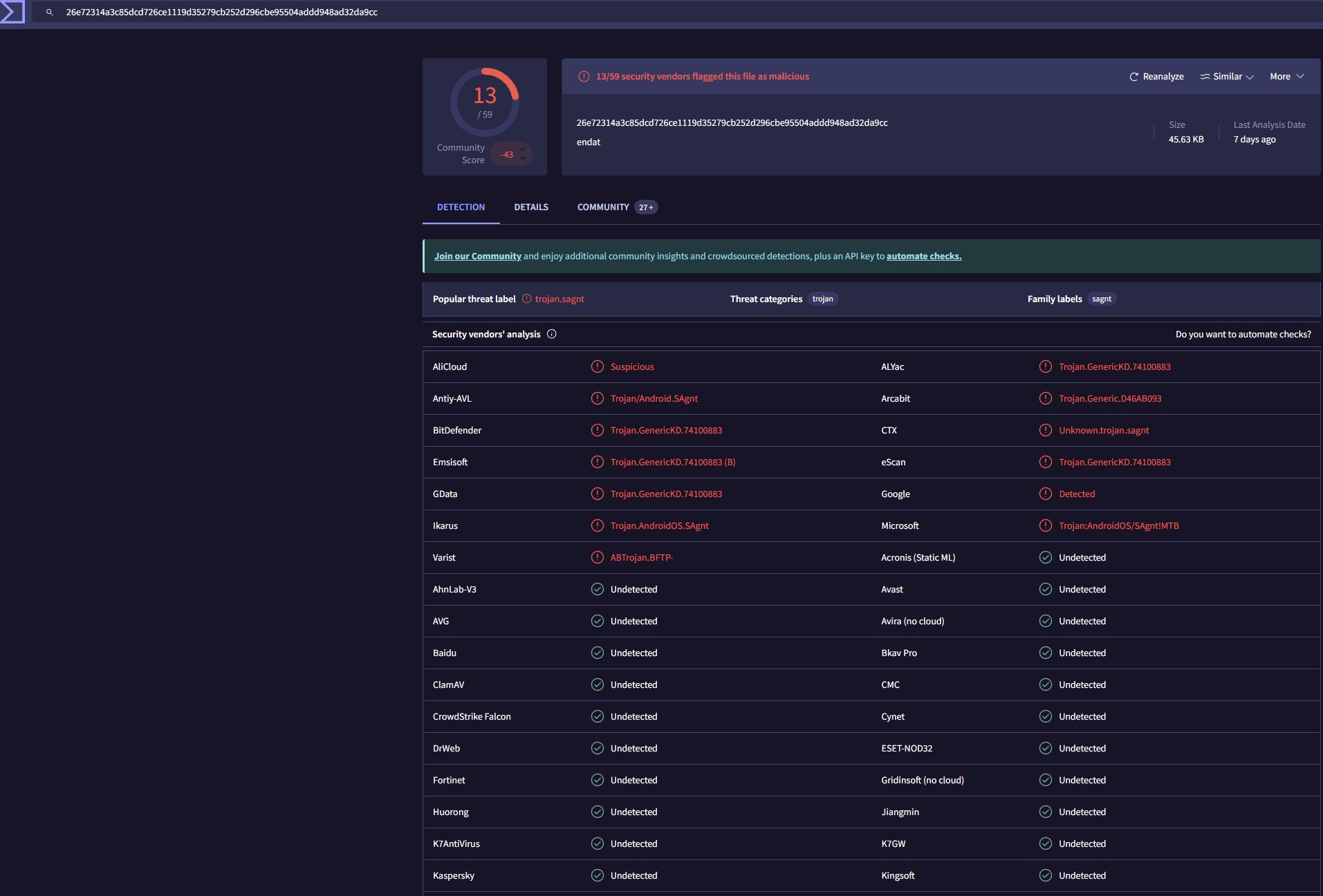
Task: Click AhnLab-V3's undetected check icon
Action: click(598, 589)
